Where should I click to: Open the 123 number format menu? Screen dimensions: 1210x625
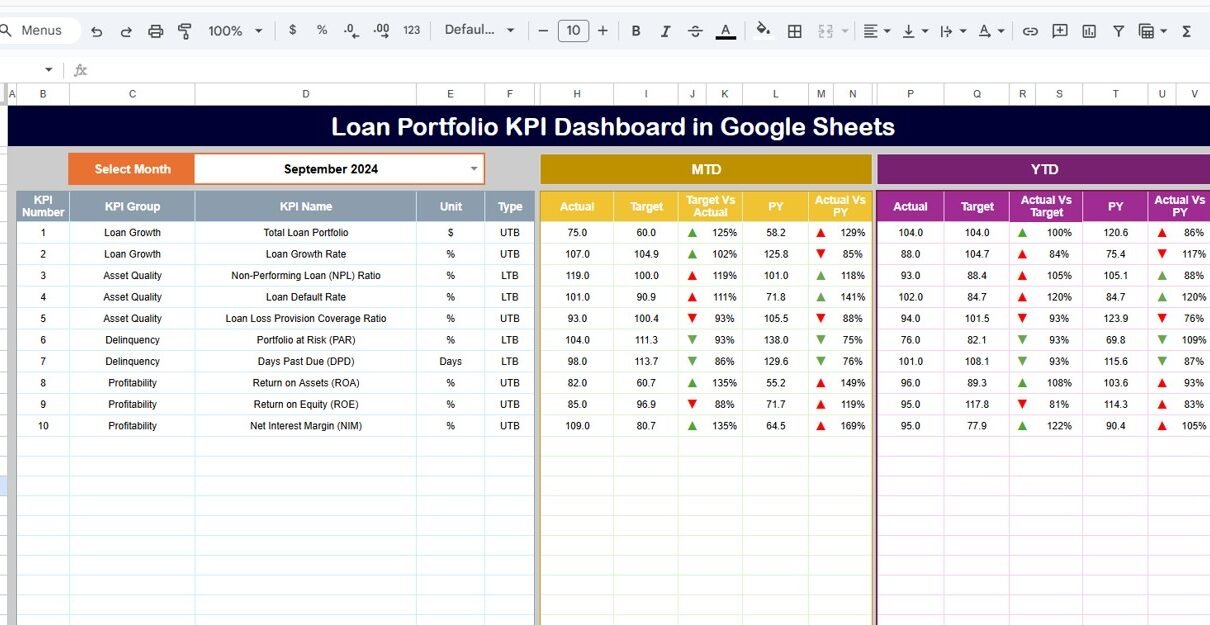tap(412, 31)
